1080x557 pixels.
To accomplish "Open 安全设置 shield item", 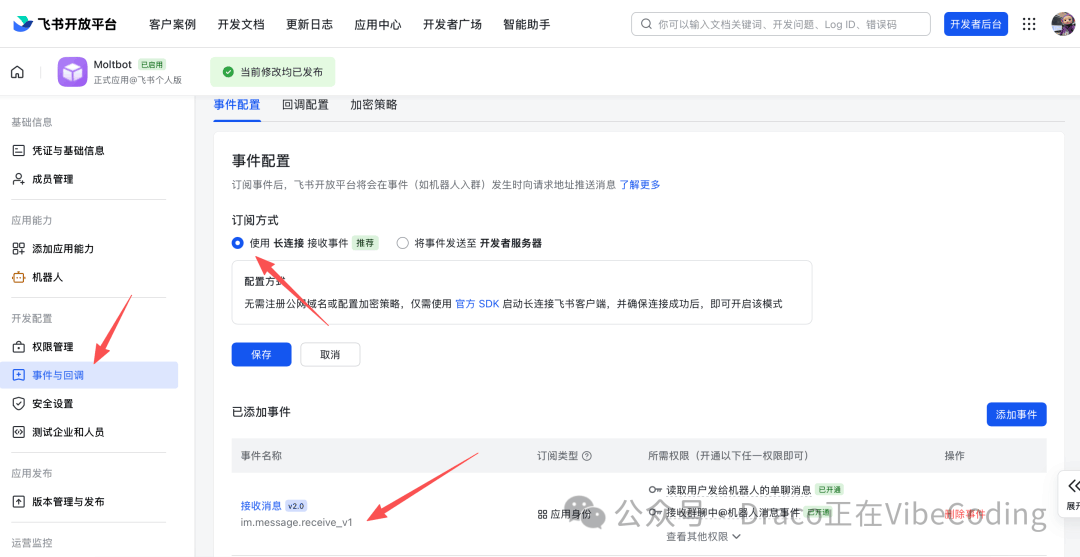I will [53, 404].
